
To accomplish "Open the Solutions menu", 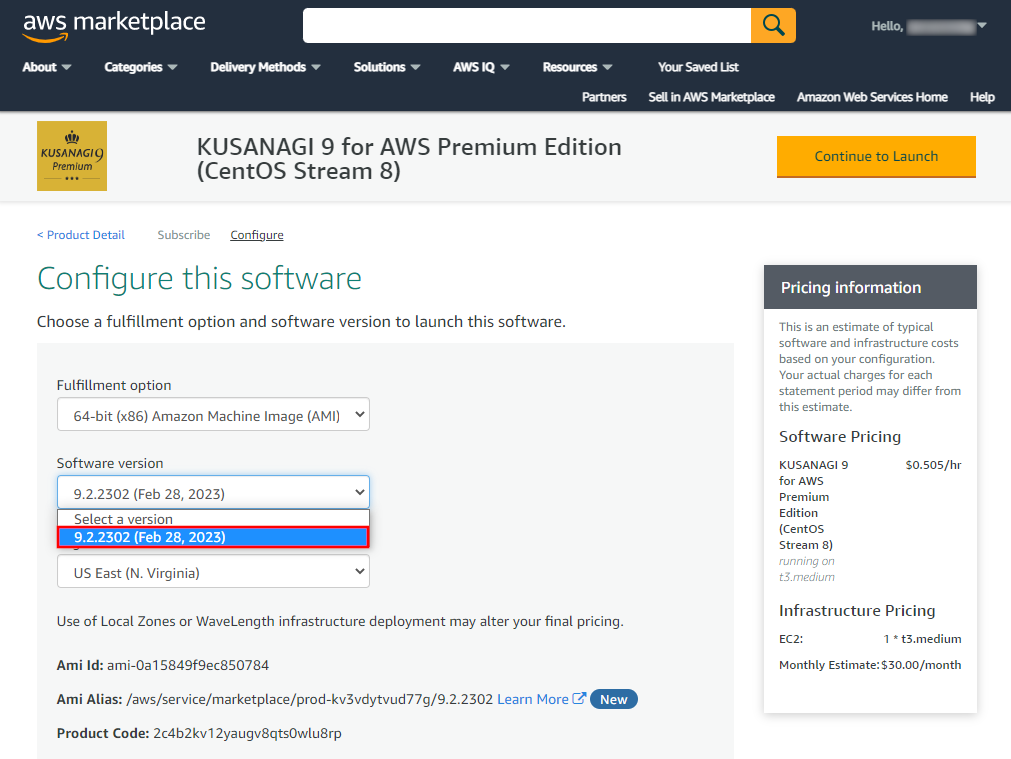I will 386,67.
